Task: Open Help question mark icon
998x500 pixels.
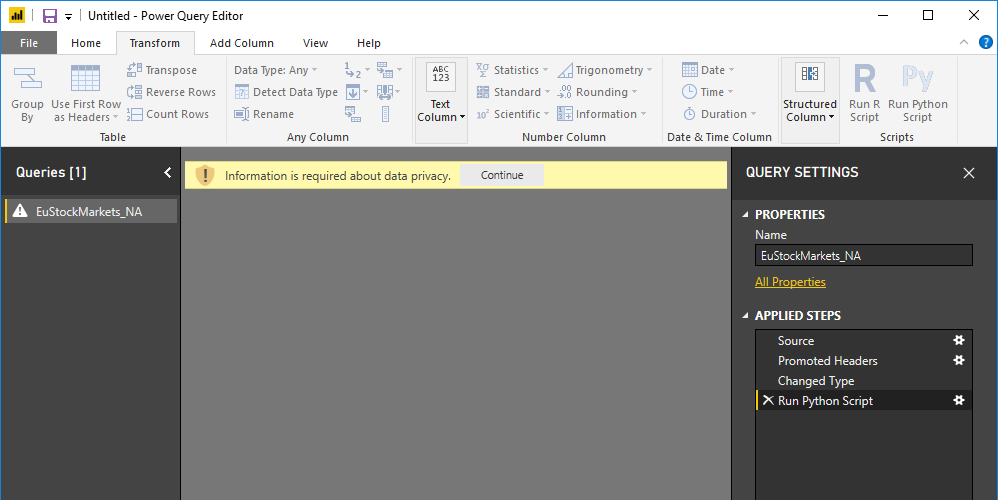Action: coord(985,43)
